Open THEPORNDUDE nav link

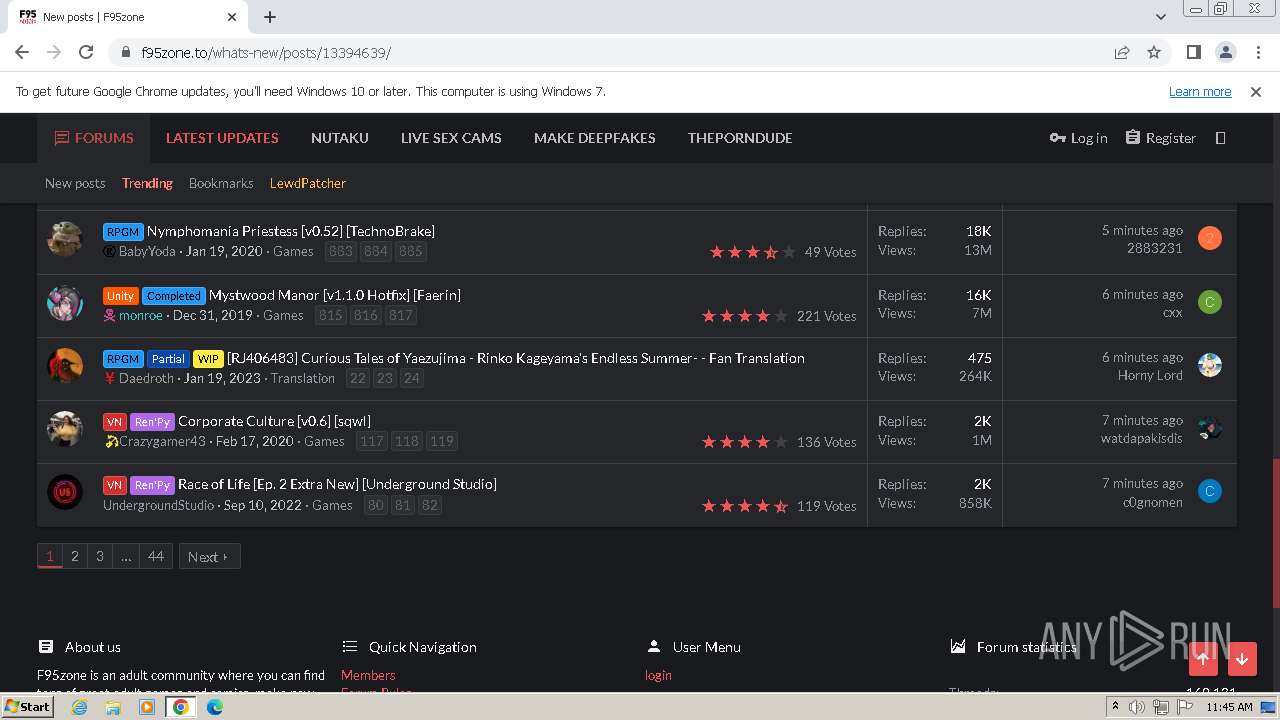(x=740, y=138)
